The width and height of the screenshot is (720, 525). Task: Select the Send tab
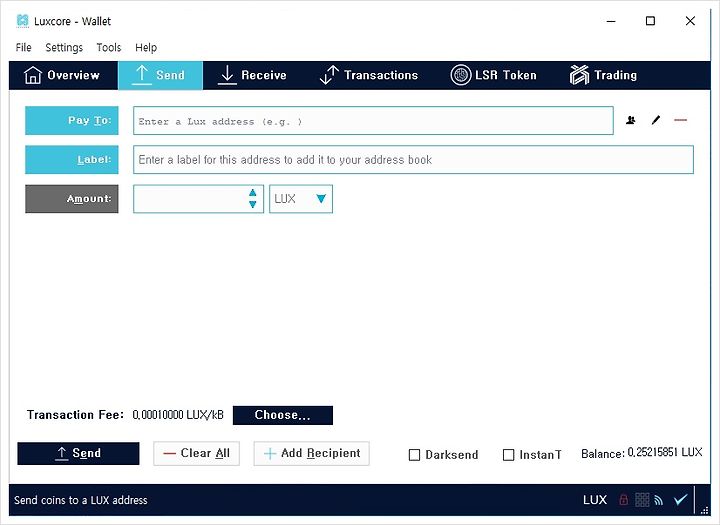point(160,75)
